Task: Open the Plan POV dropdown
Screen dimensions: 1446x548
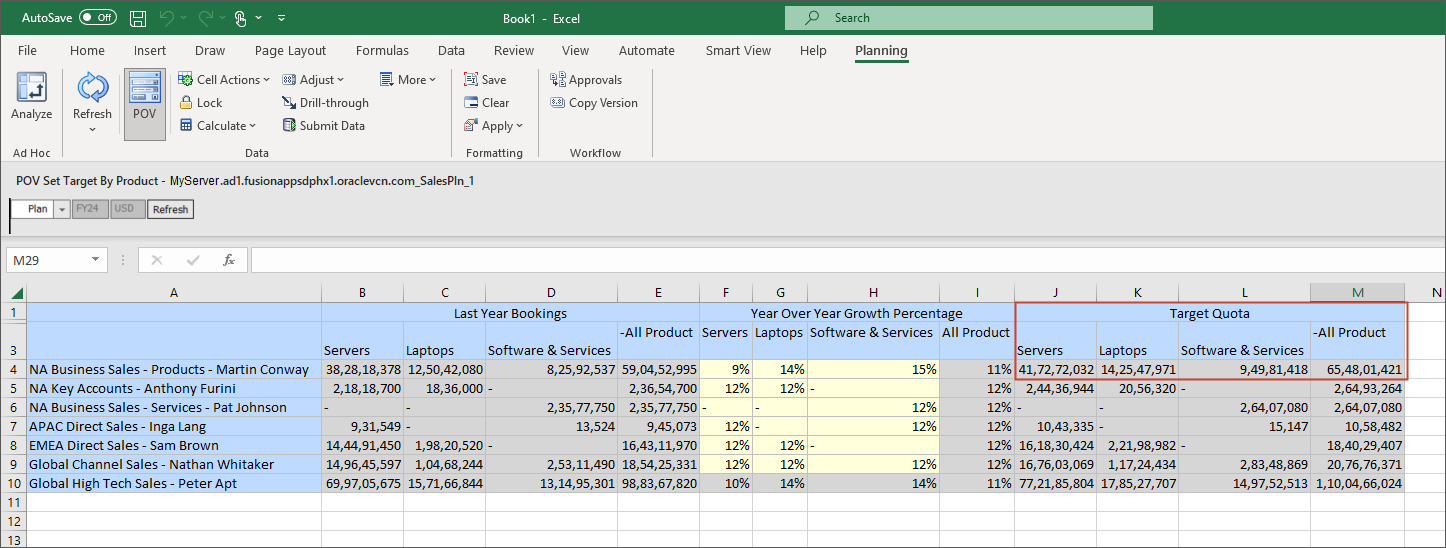Action: click(x=60, y=209)
